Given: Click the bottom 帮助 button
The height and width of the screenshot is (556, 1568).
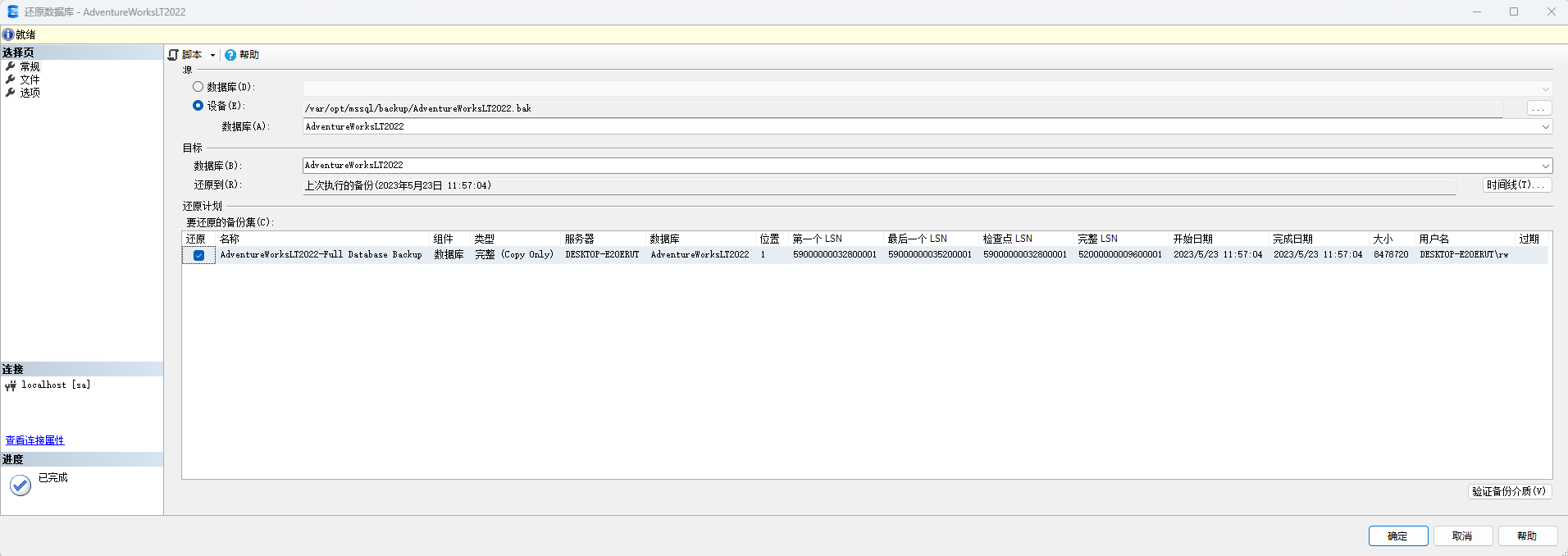Looking at the screenshot, I should [1528, 535].
